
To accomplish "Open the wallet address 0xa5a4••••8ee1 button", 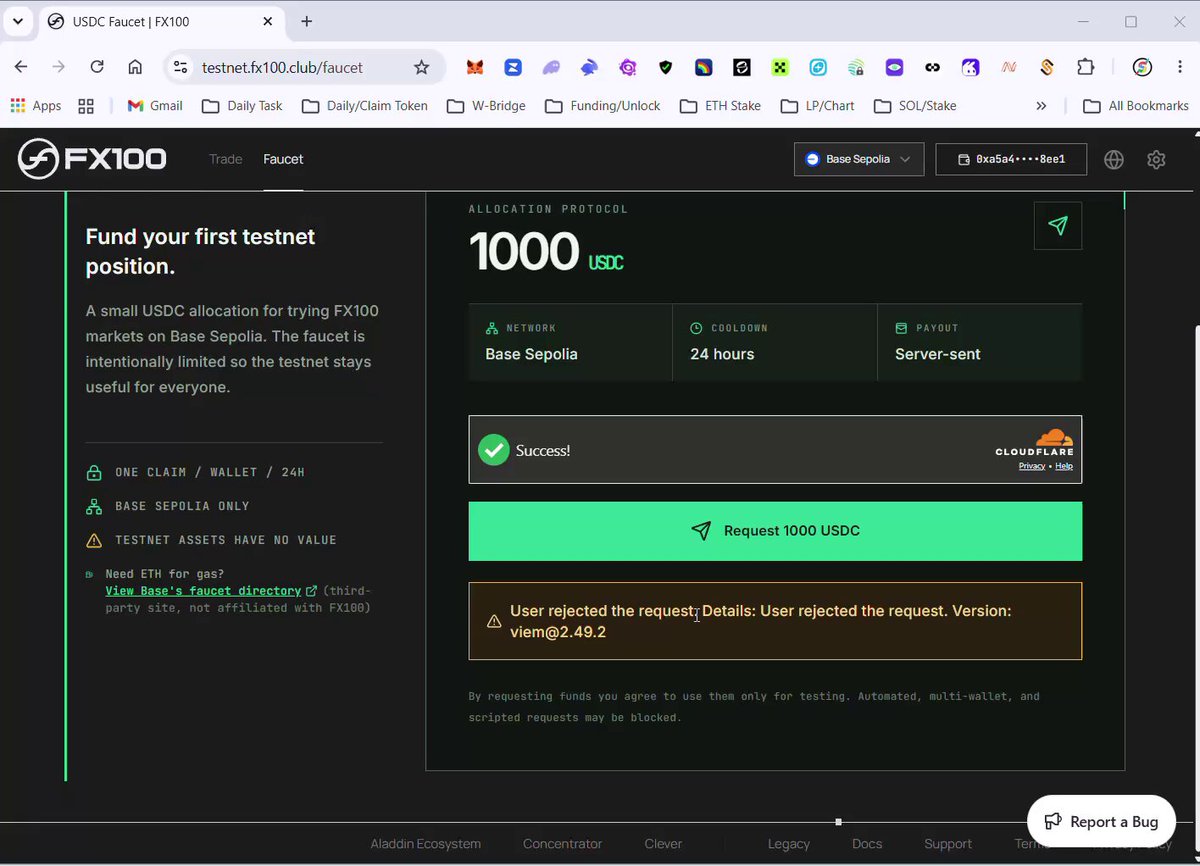I will (1011, 159).
